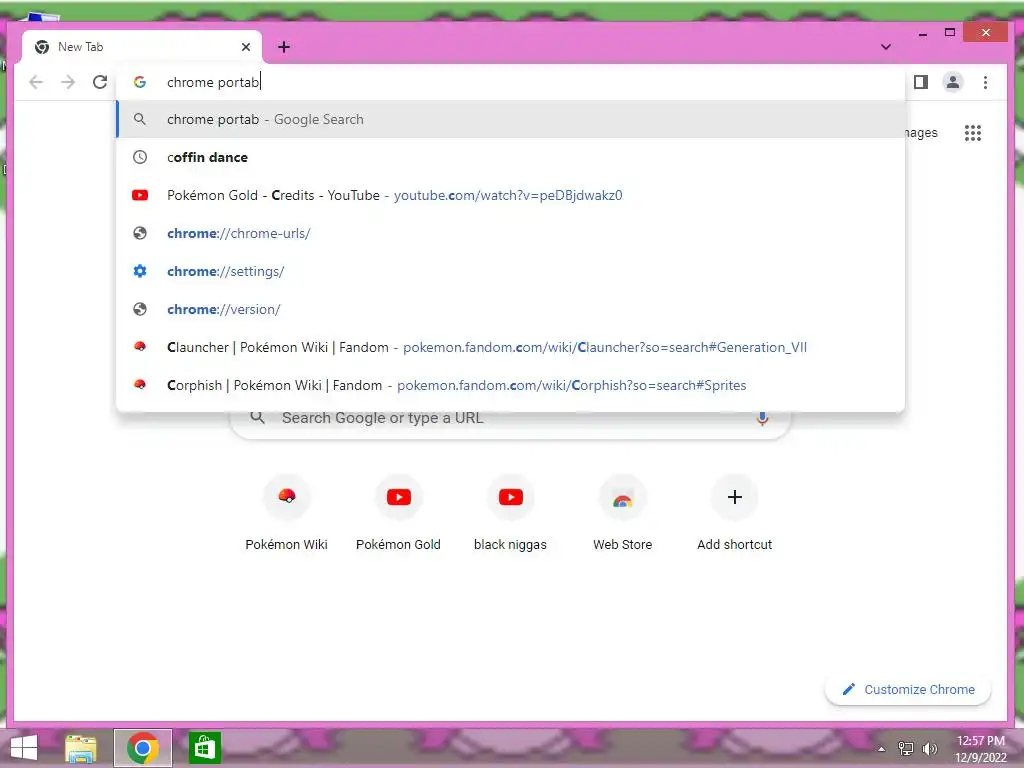
Task: Click the globe icon beside chrome://version/
Action: point(140,309)
